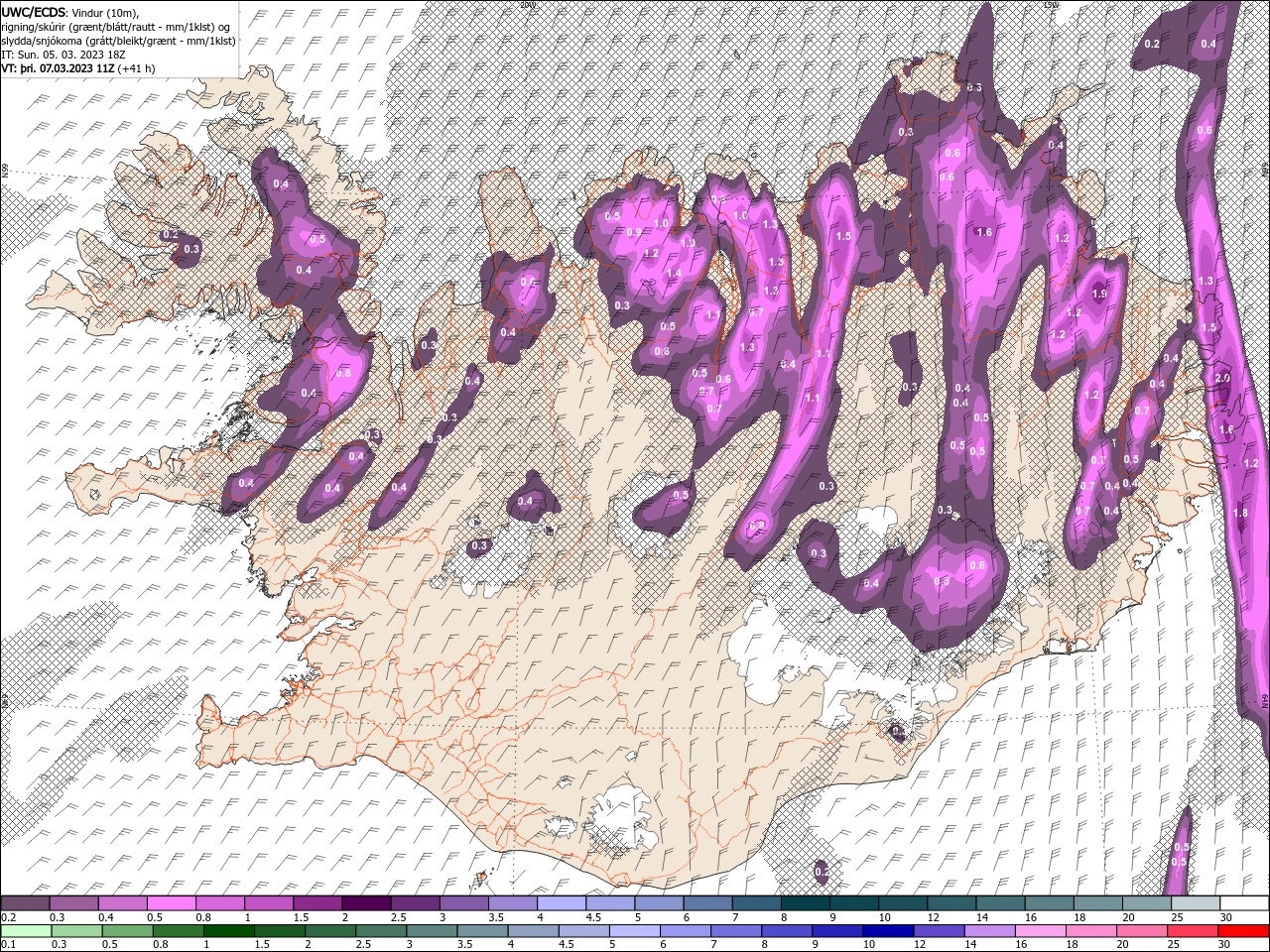Pick the 3 grey-green rain-scale swatch
1270x952 pixels.
(431, 931)
